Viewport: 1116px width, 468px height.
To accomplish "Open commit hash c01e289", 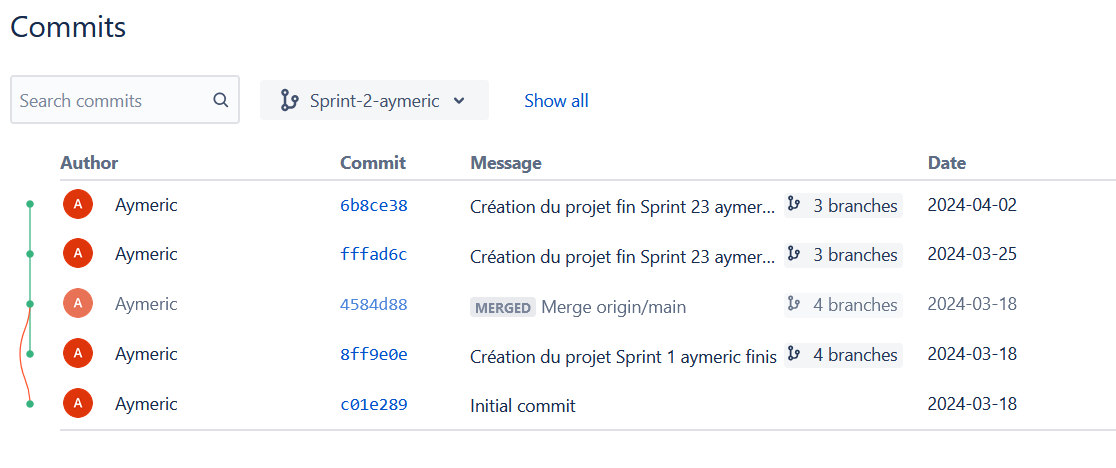I will 373,405.
